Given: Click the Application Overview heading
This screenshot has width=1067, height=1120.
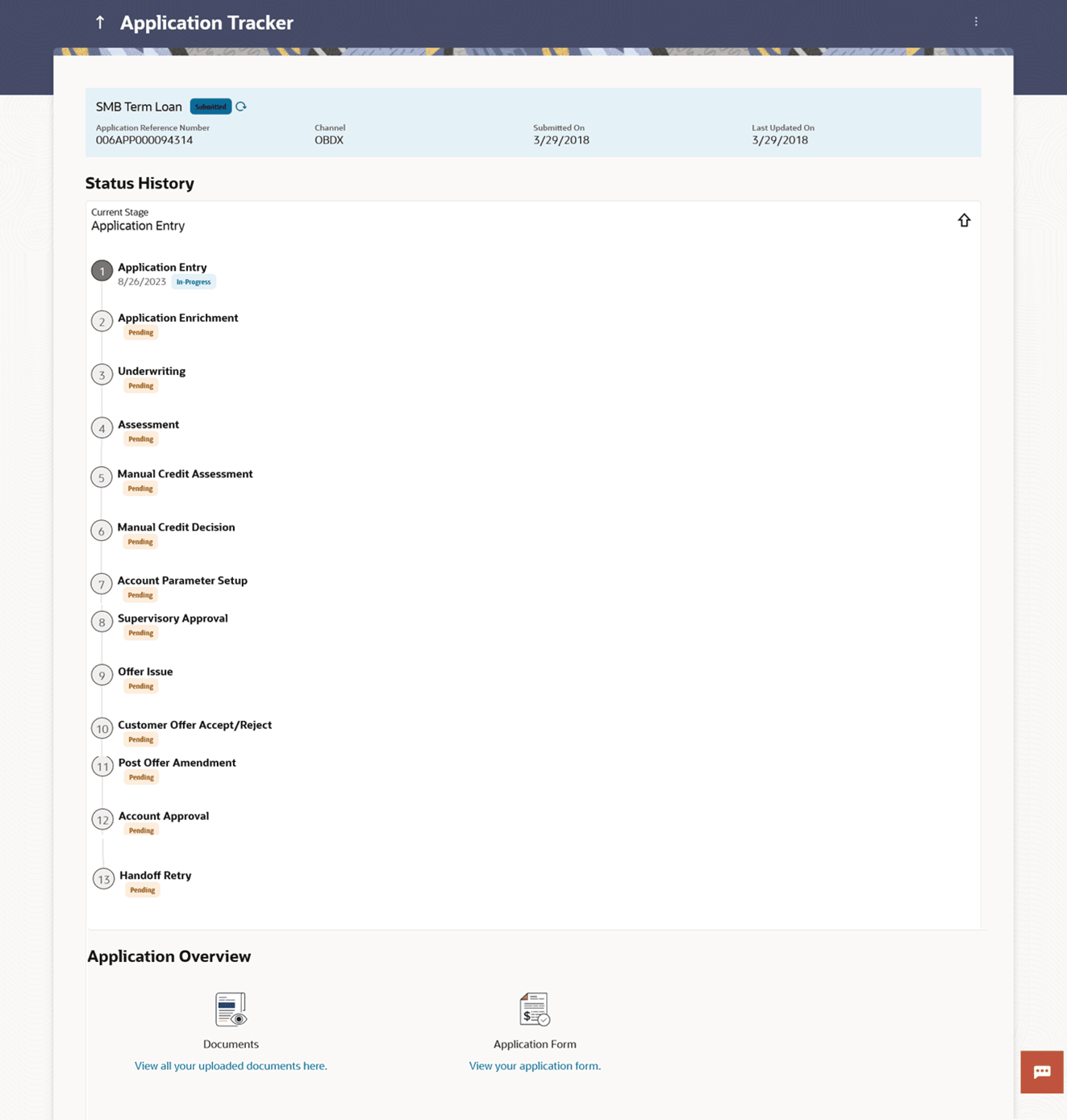Looking at the screenshot, I should (169, 956).
